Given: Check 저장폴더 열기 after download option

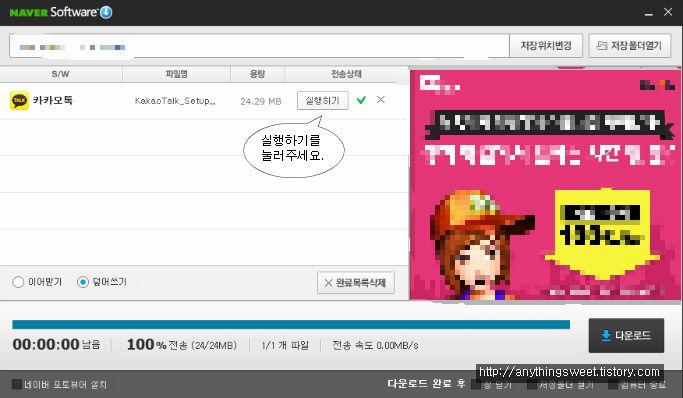Looking at the screenshot, I should tap(532, 385).
